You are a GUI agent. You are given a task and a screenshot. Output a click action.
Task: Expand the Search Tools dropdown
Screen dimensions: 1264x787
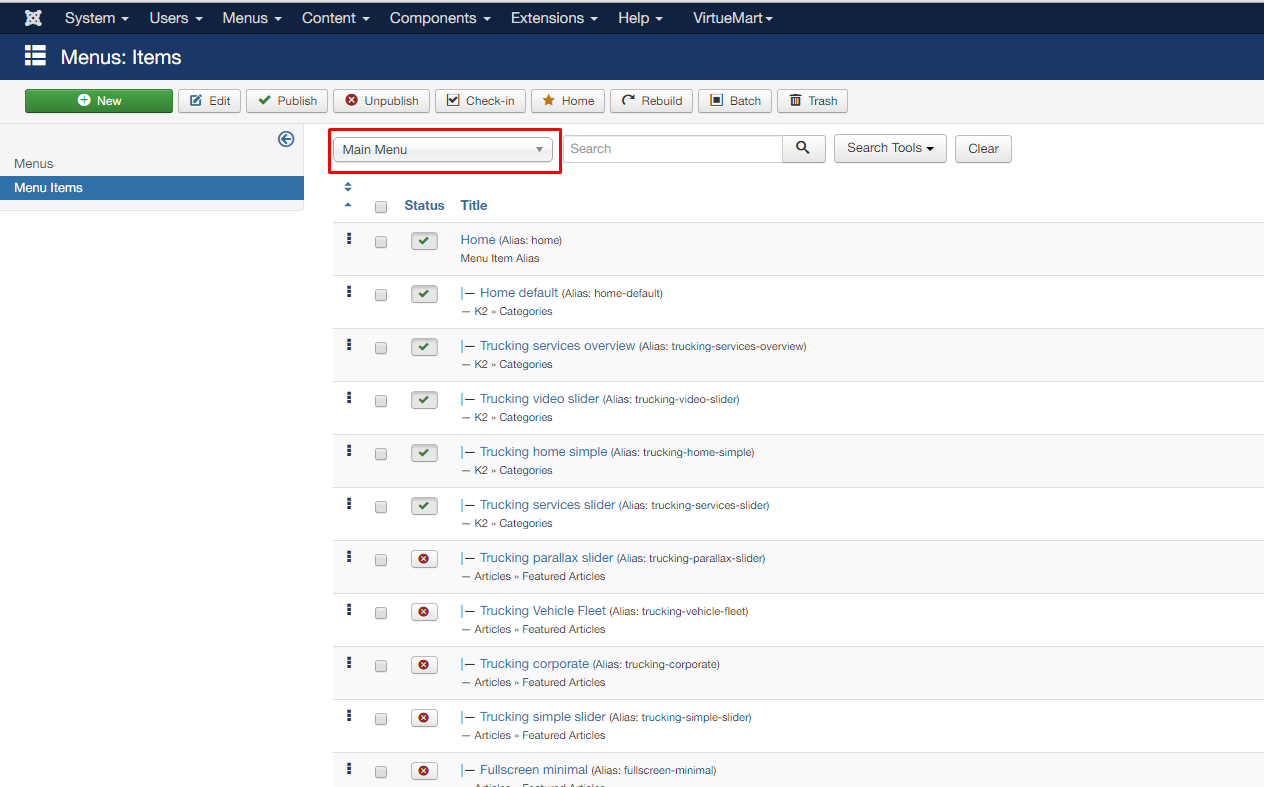[889, 148]
